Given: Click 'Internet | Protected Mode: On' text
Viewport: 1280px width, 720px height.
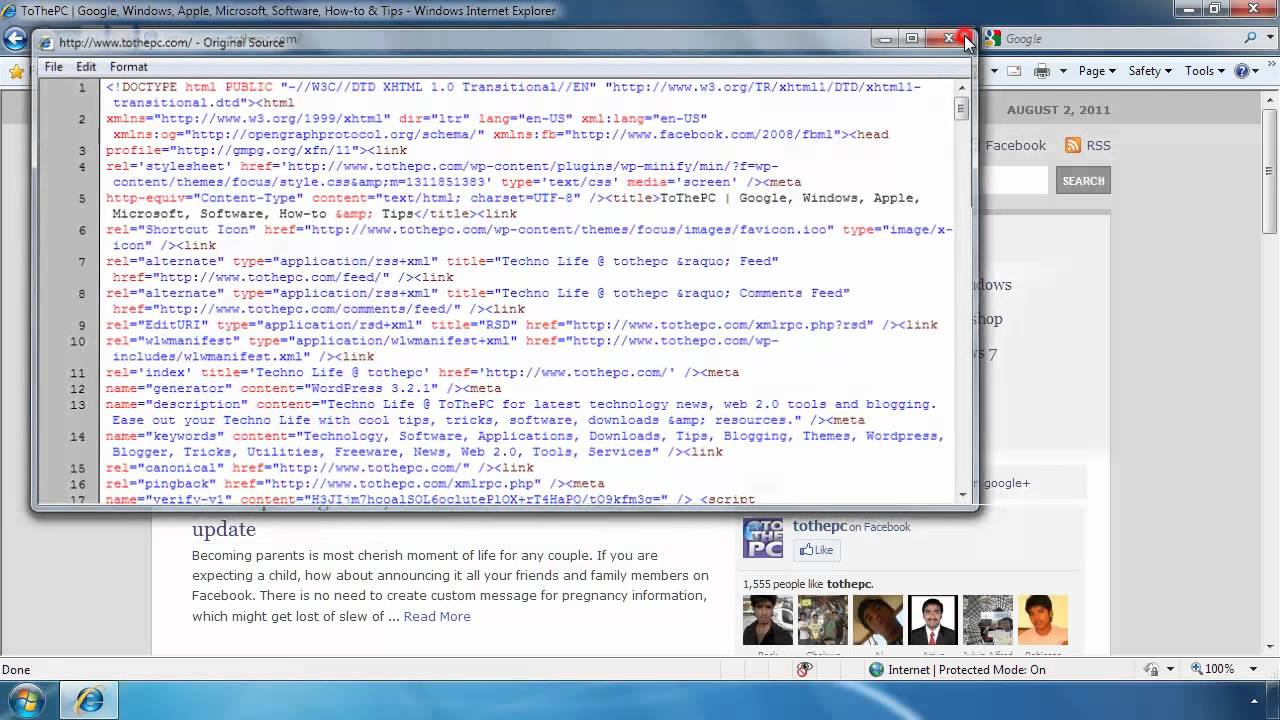Looking at the screenshot, I should (967, 670).
